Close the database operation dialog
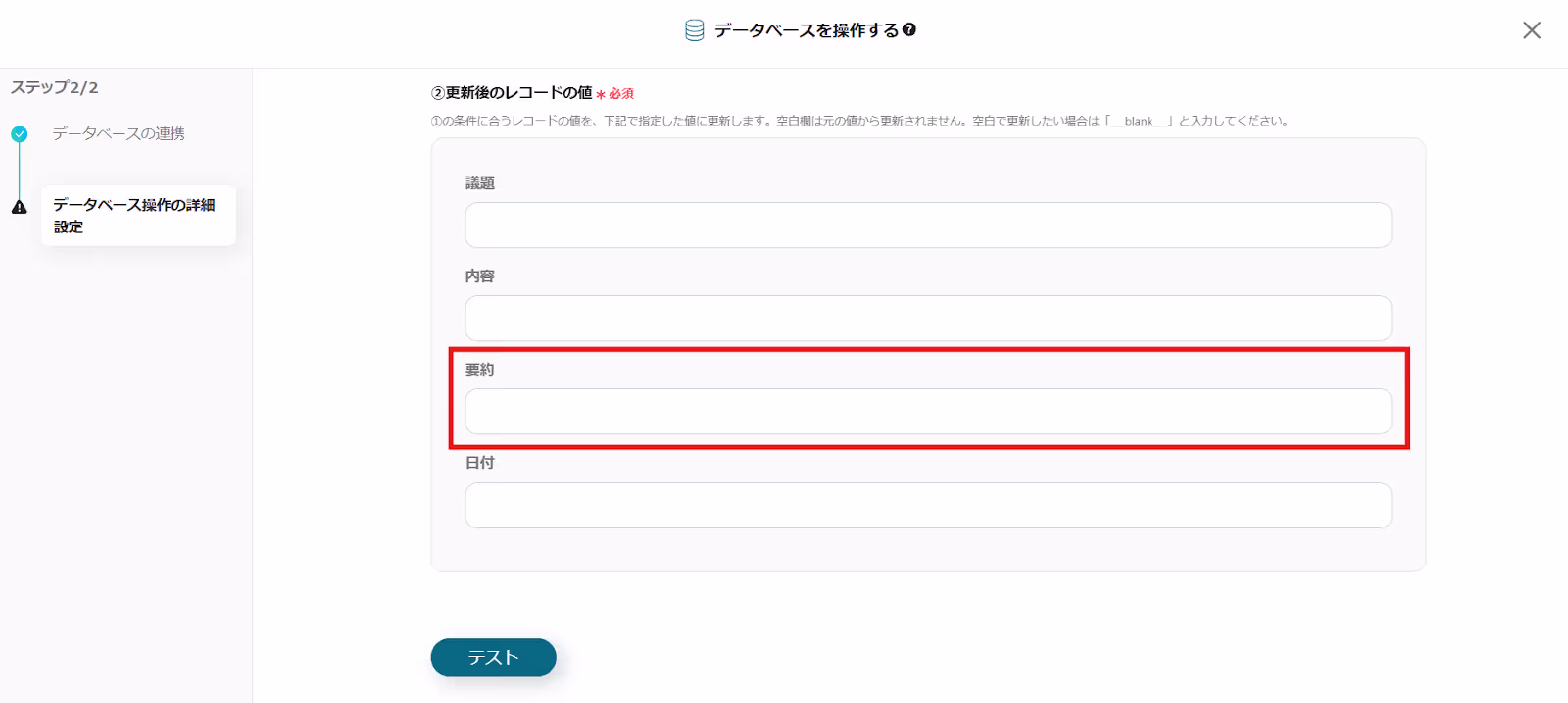Viewport: 1568px width, 703px height. (1532, 30)
